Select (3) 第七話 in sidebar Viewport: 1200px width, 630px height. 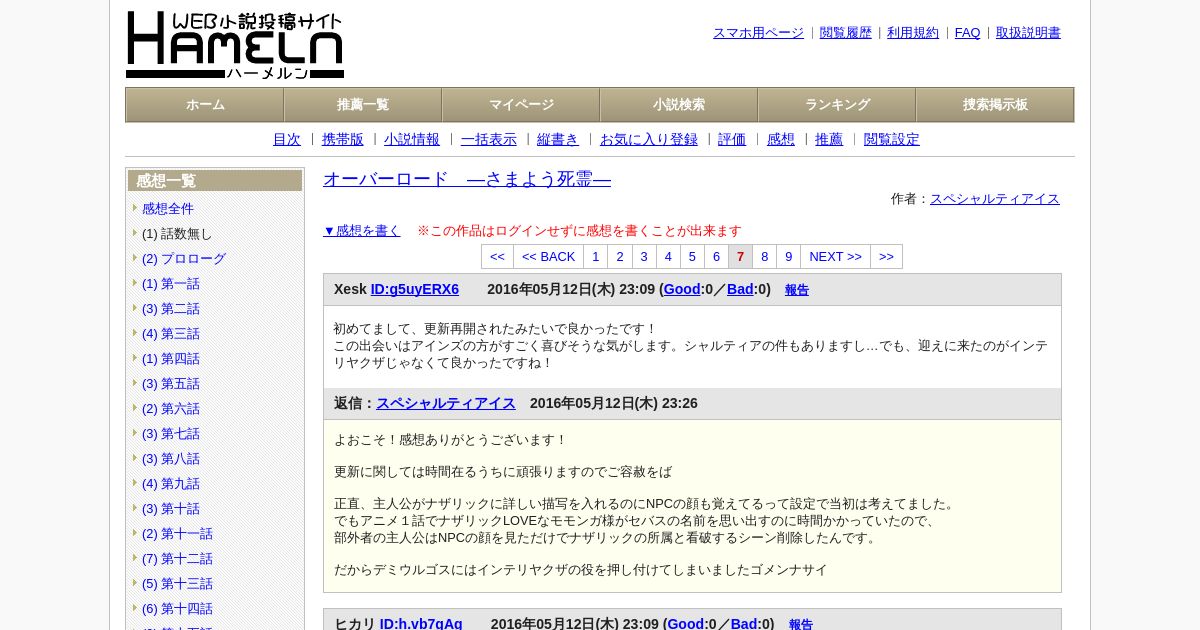pyautogui.click(x=171, y=434)
